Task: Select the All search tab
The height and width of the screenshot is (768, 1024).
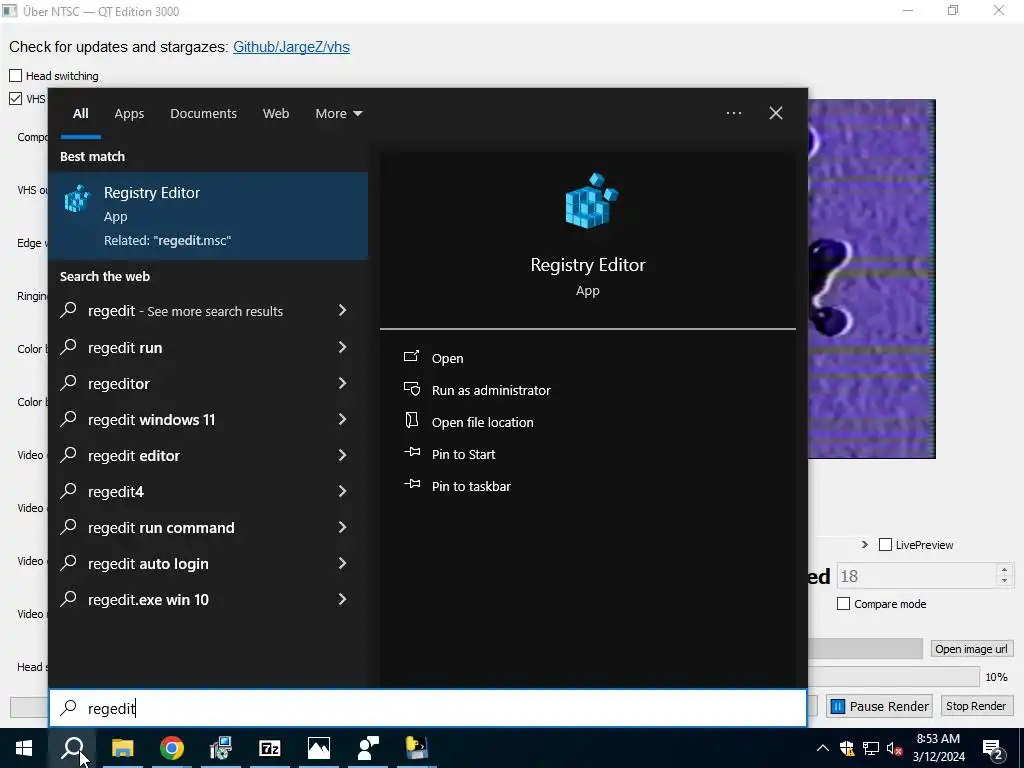Action: pyautogui.click(x=80, y=114)
